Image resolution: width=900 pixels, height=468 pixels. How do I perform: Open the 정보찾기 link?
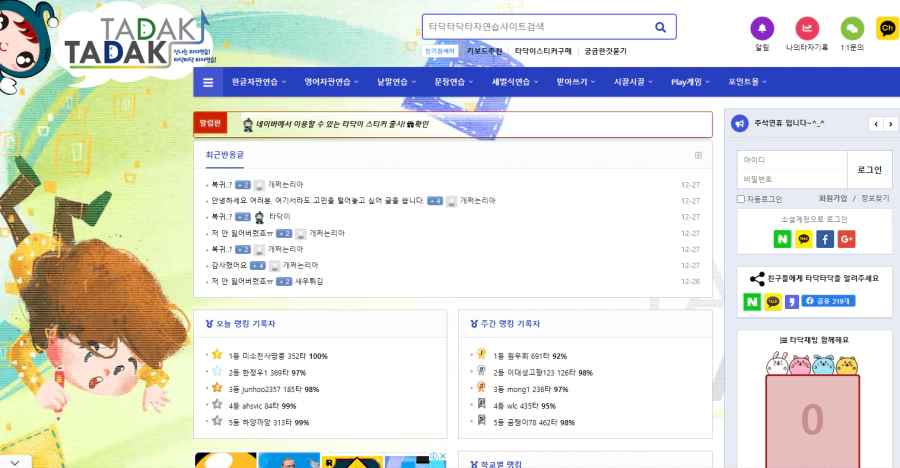pos(875,198)
